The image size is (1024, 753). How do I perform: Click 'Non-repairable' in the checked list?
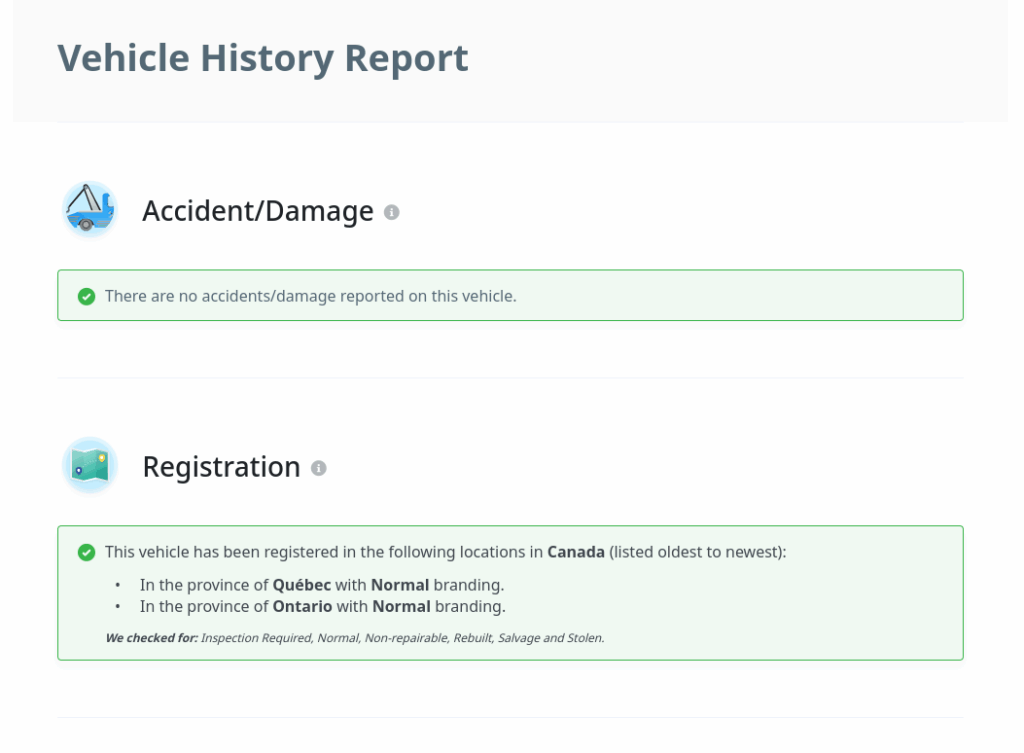(406, 638)
